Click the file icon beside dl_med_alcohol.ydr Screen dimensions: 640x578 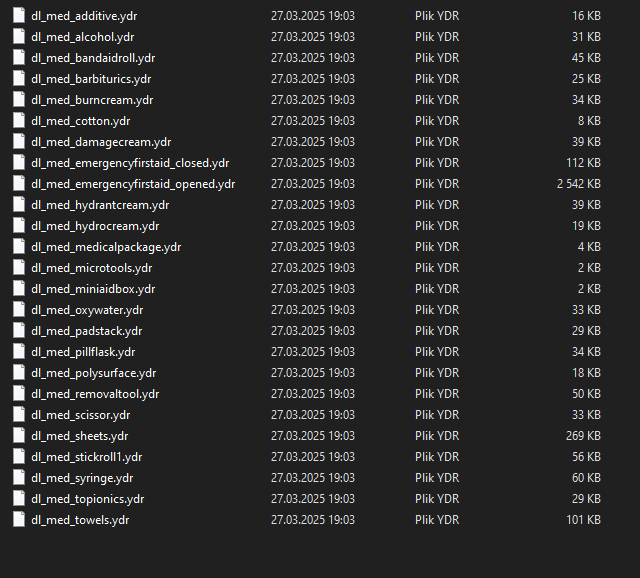pos(19,37)
